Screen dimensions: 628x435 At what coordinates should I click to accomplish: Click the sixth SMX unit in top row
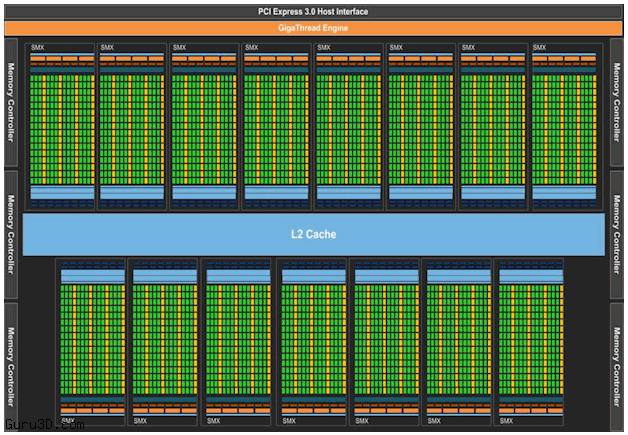tap(420, 126)
